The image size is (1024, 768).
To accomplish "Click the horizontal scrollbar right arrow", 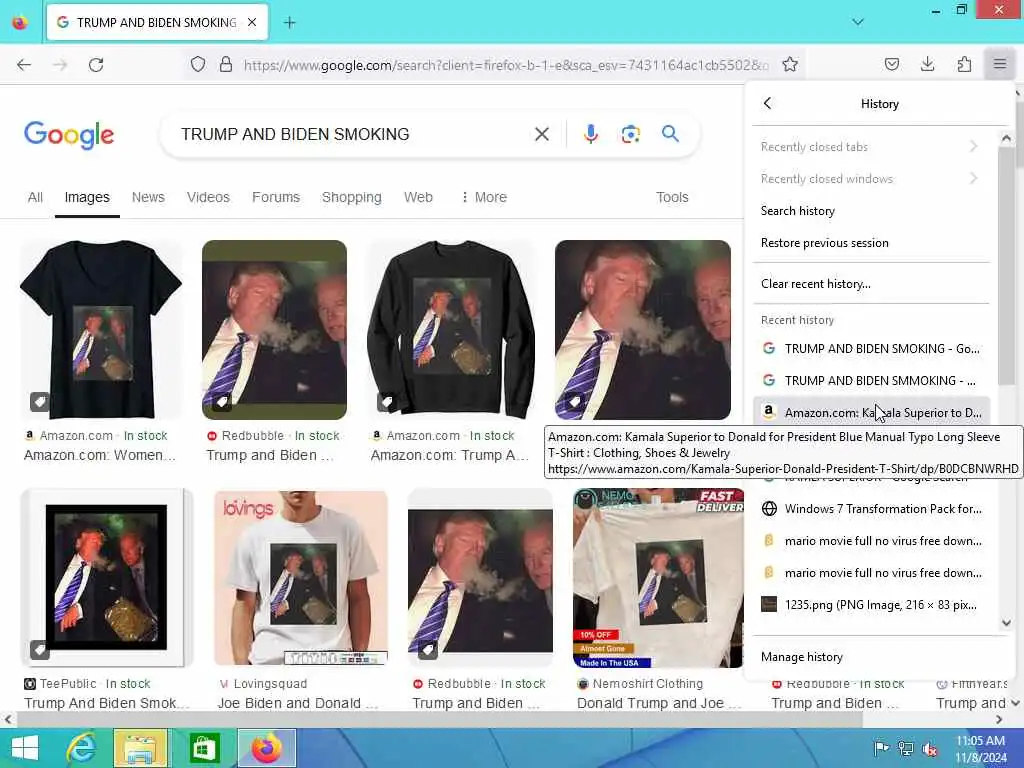I will (x=999, y=720).
